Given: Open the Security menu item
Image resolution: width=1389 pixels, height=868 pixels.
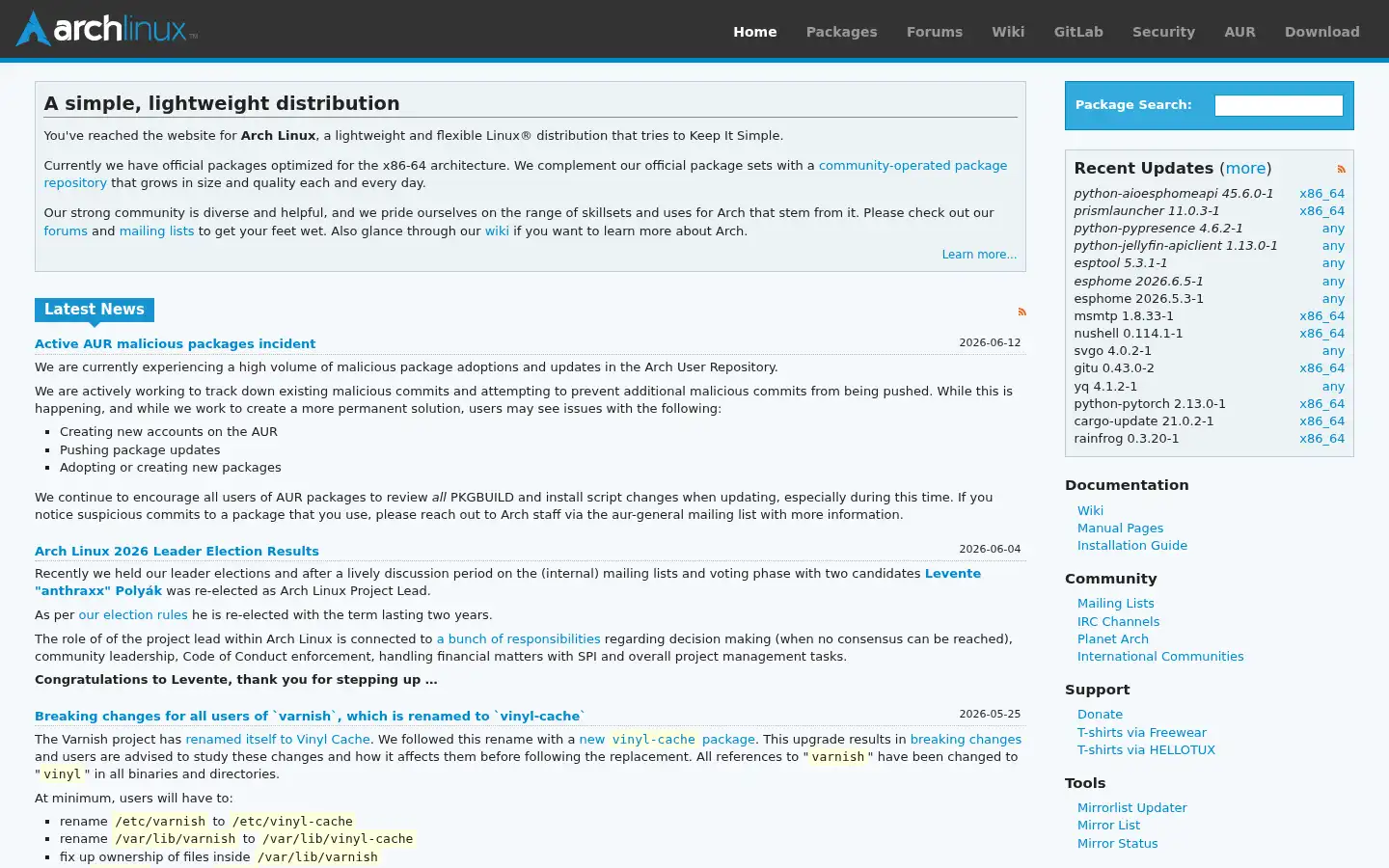Looking at the screenshot, I should (1163, 32).
